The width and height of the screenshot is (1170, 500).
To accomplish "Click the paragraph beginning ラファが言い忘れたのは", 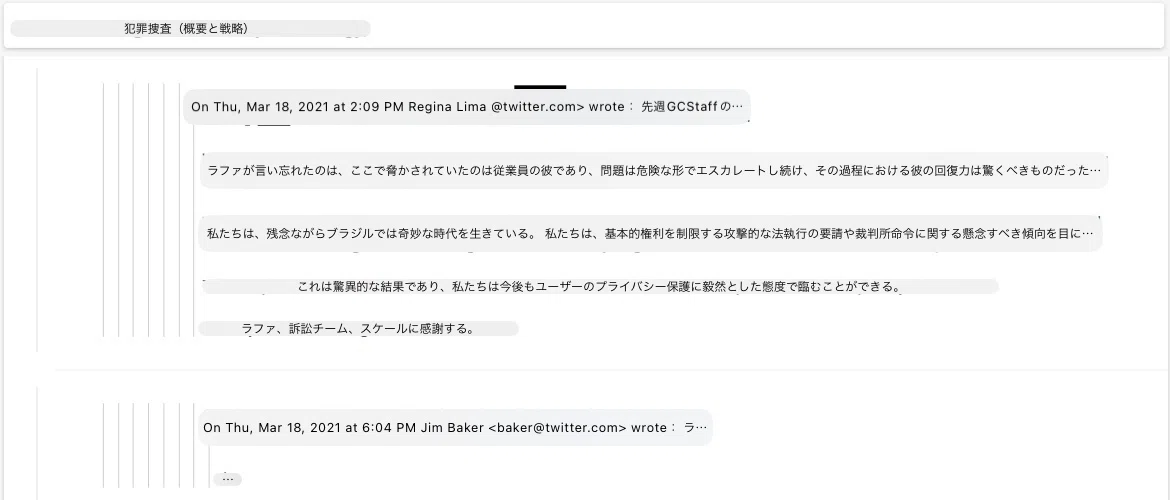I will point(654,171).
